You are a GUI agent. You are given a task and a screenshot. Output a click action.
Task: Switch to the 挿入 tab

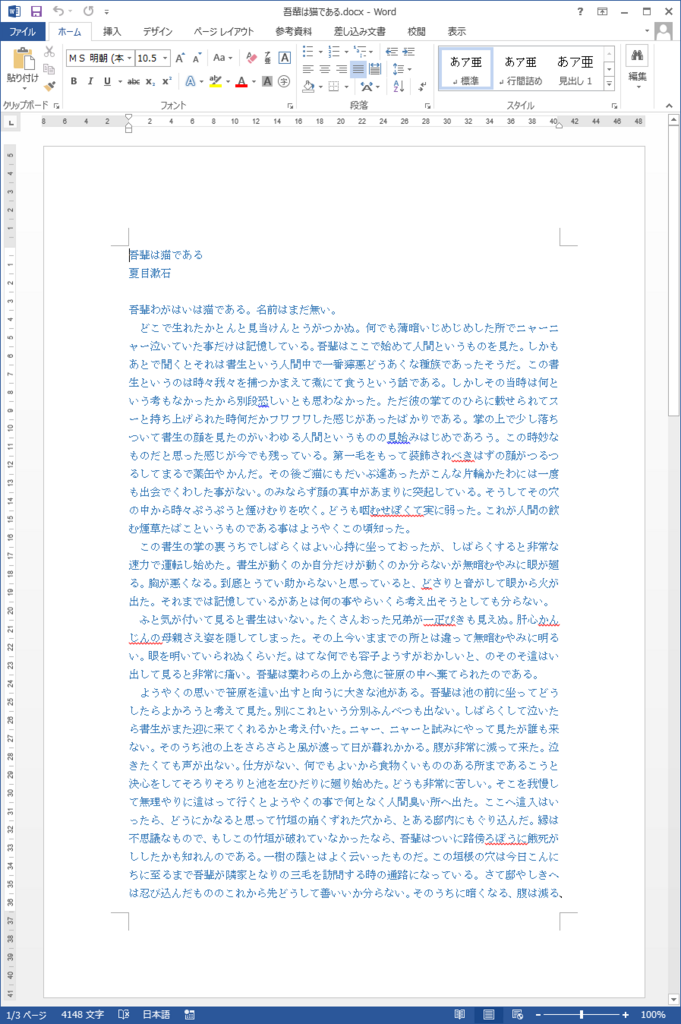[112, 31]
